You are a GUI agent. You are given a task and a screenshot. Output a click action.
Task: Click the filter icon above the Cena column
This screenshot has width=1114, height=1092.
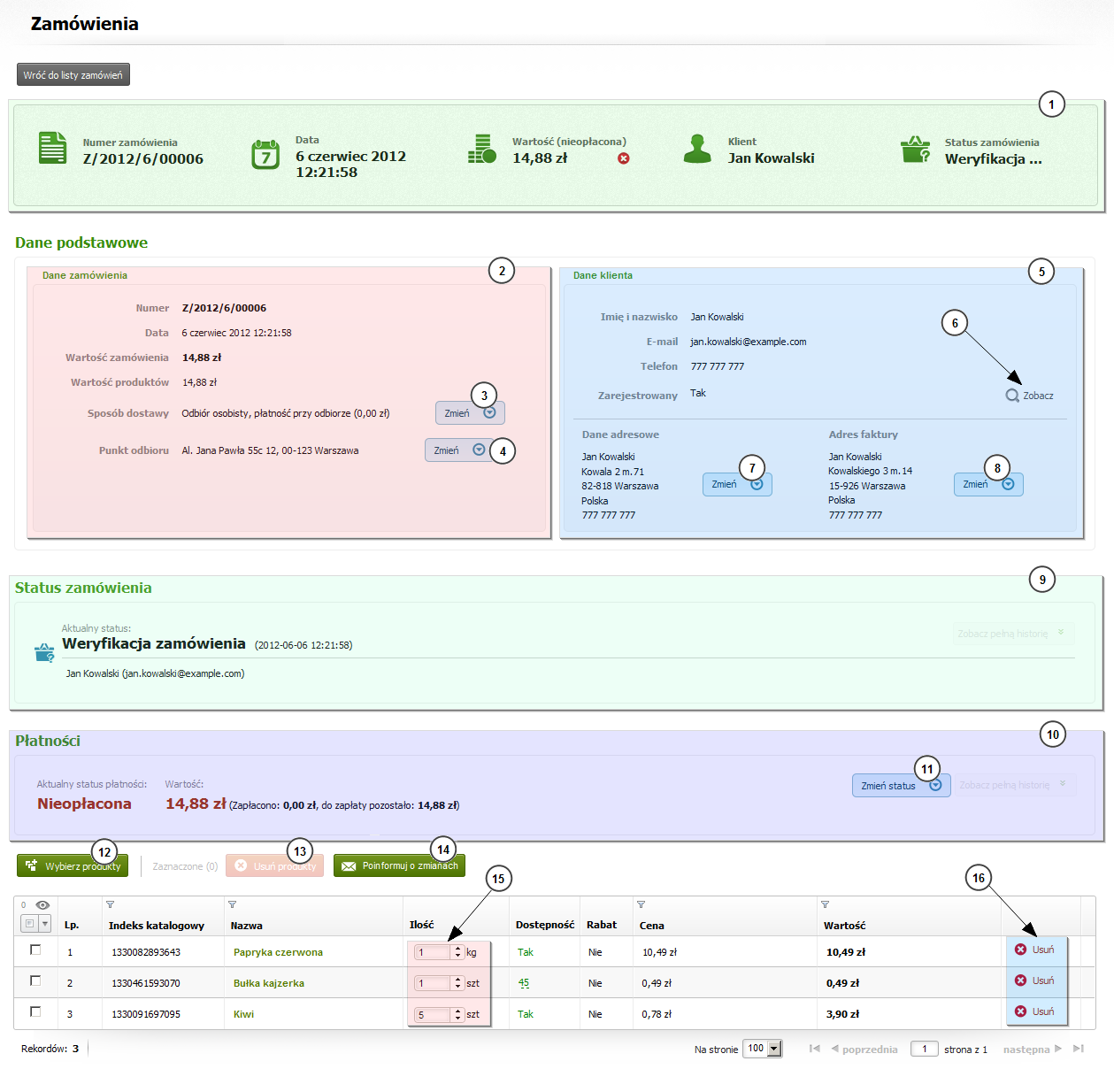click(x=641, y=904)
